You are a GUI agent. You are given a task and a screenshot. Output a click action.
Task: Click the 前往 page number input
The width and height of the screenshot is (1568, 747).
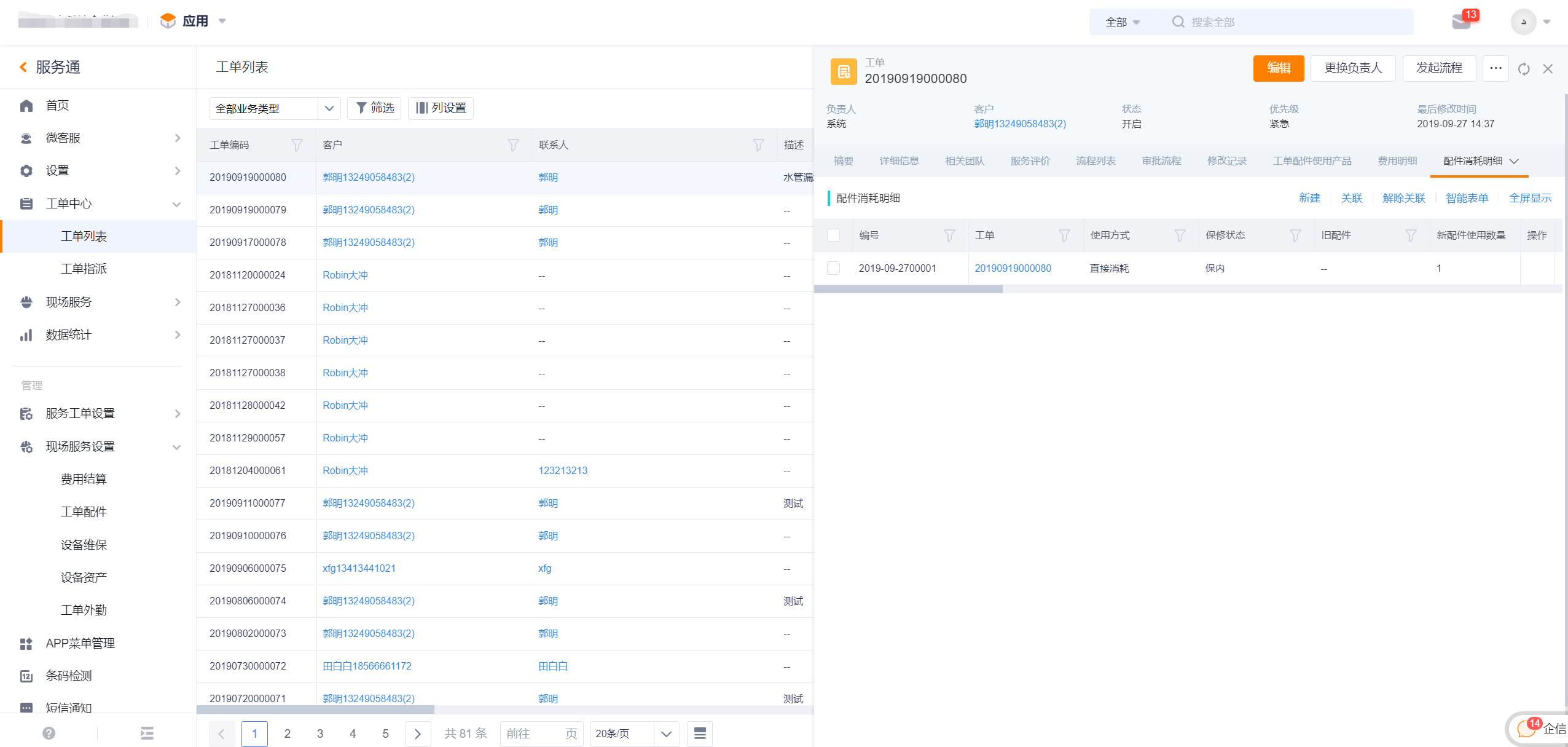click(x=542, y=733)
